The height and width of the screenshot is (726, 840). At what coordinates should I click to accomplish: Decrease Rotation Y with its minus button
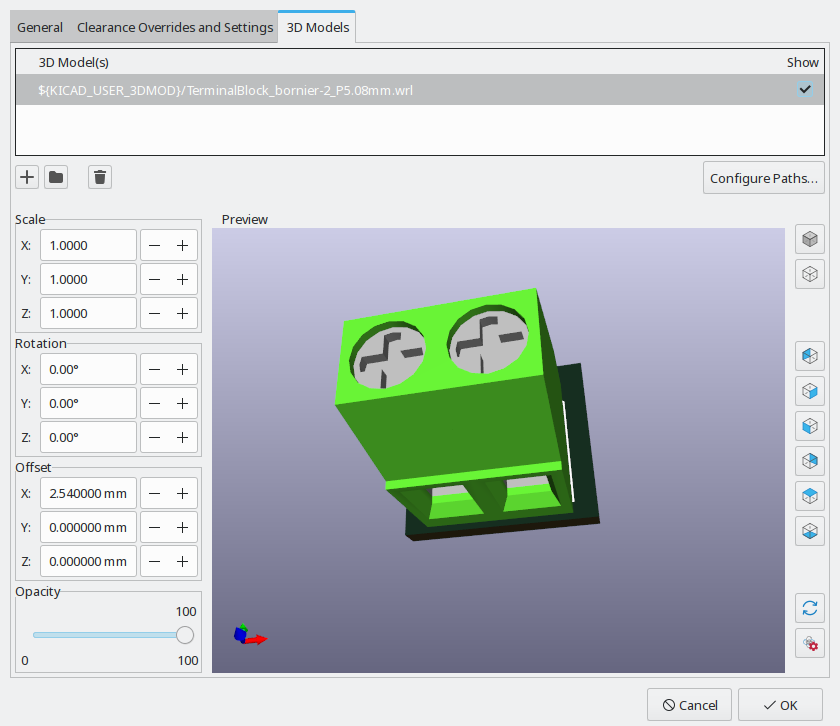[154, 403]
